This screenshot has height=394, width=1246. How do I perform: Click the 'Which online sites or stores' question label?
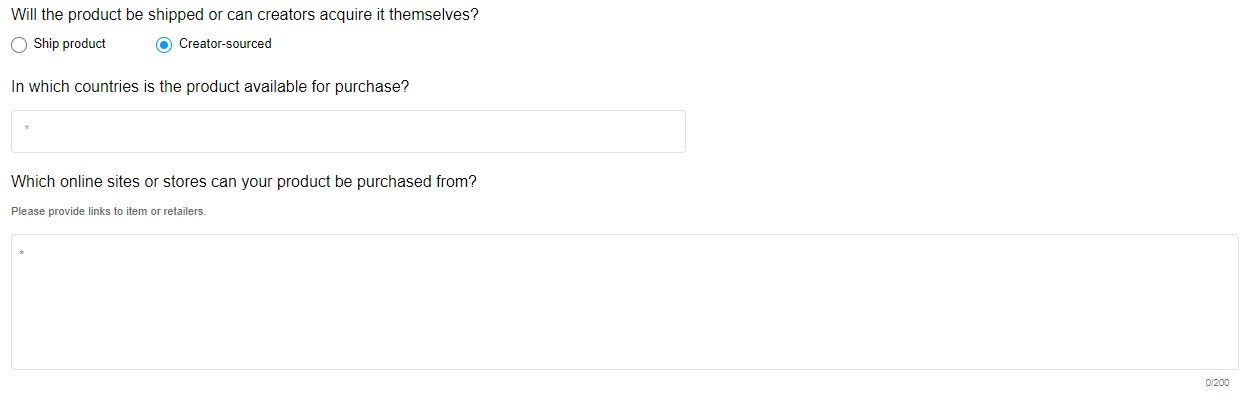pos(244,182)
